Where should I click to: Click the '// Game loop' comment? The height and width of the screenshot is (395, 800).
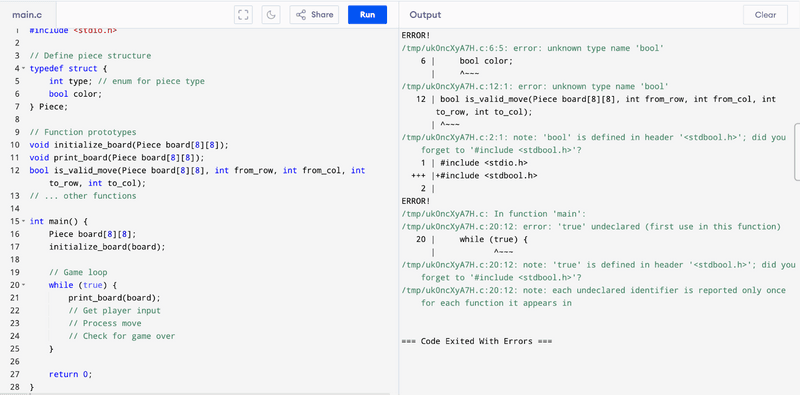pyautogui.click(x=78, y=273)
